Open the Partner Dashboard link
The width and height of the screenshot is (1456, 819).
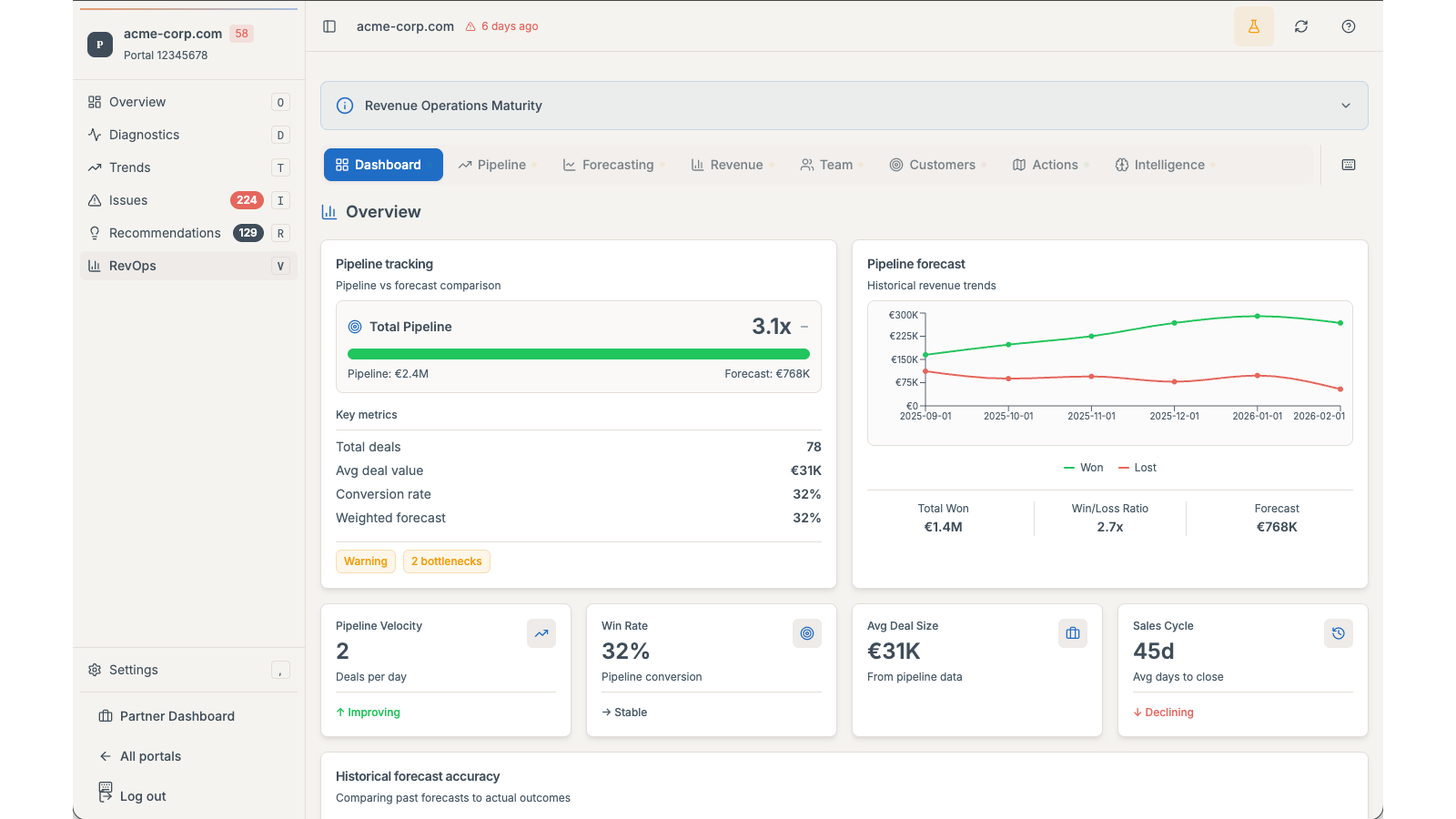click(x=188, y=716)
